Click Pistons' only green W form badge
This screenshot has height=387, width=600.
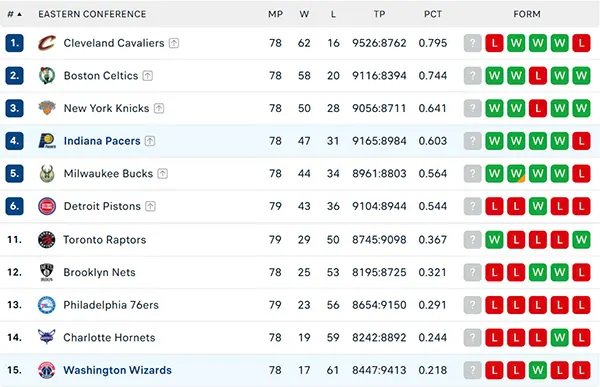click(x=538, y=206)
